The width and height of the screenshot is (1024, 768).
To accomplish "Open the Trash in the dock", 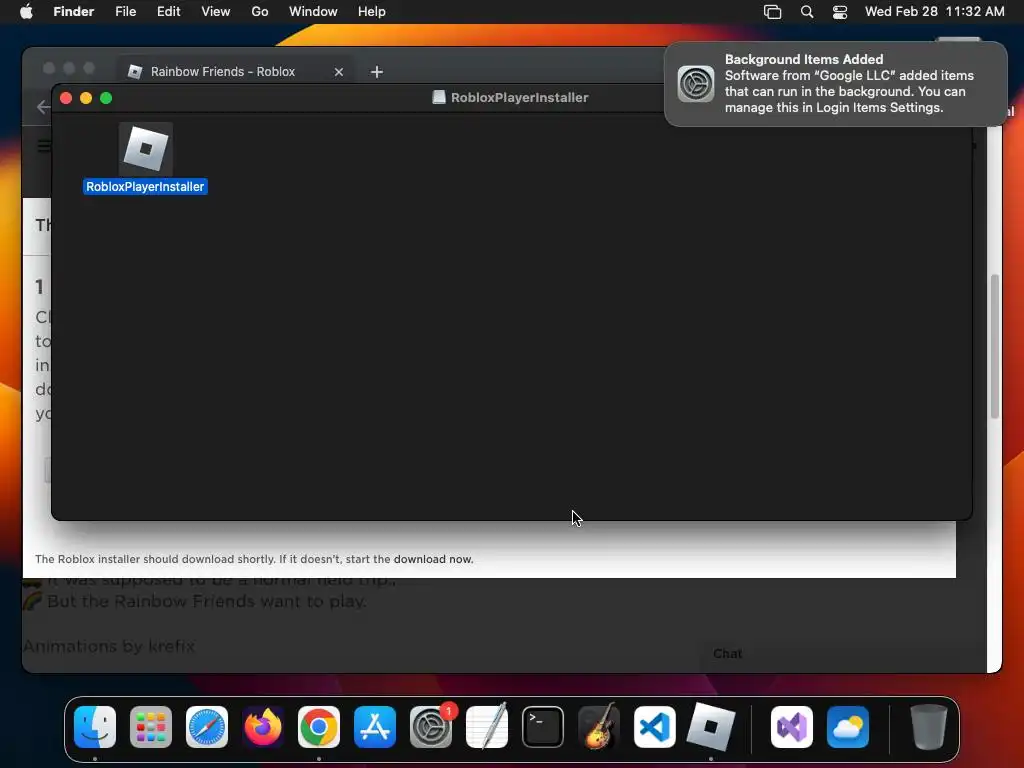I will [x=929, y=726].
